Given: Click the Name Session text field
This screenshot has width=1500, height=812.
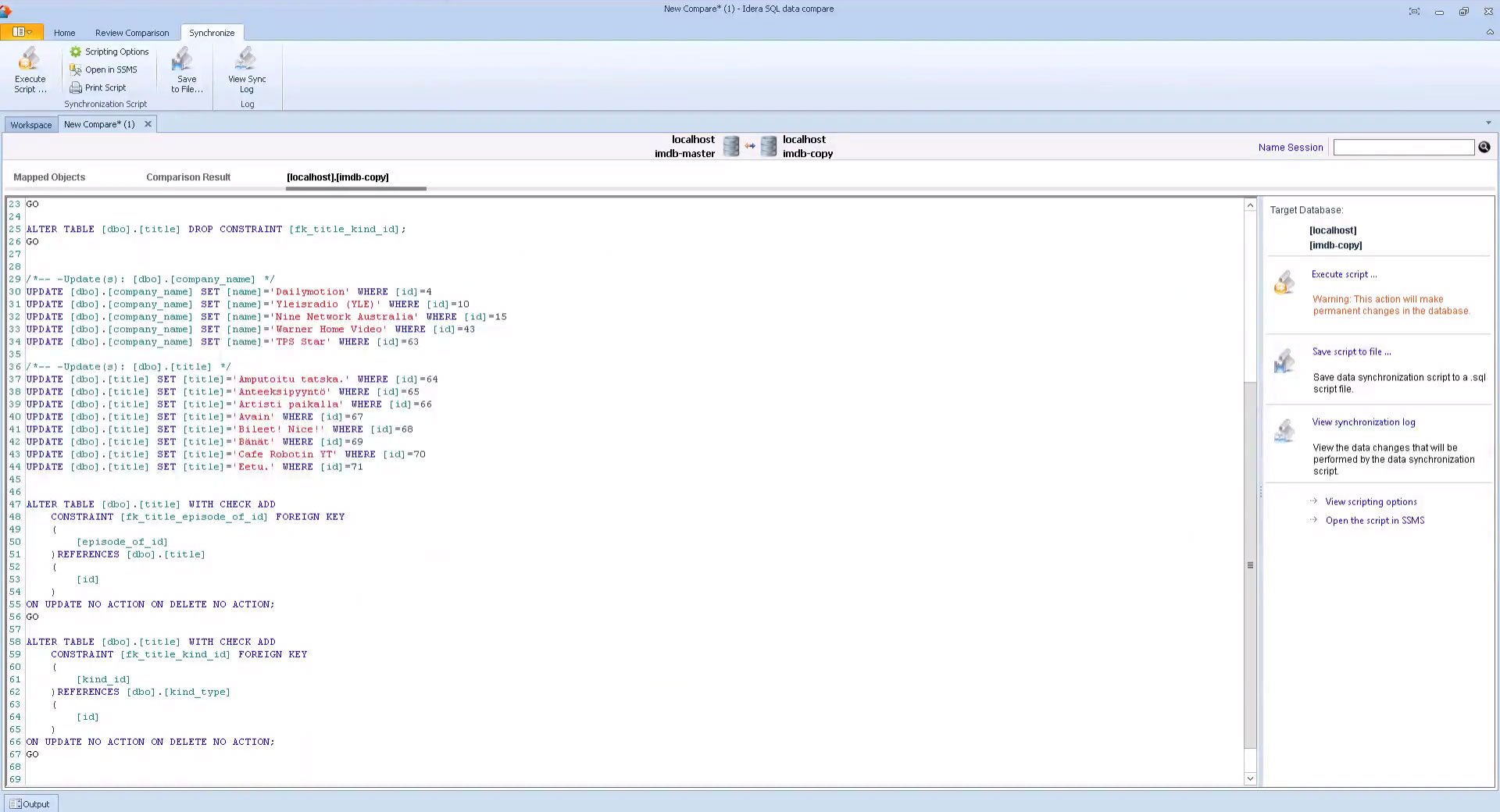Looking at the screenshot, I should coord(1403,148).
